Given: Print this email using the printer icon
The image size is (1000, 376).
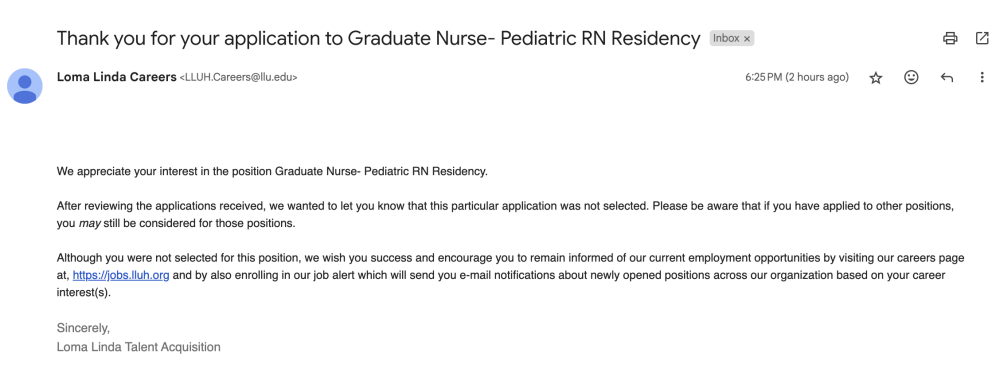Looking at the screenshot, I should [x=950, y=38].
